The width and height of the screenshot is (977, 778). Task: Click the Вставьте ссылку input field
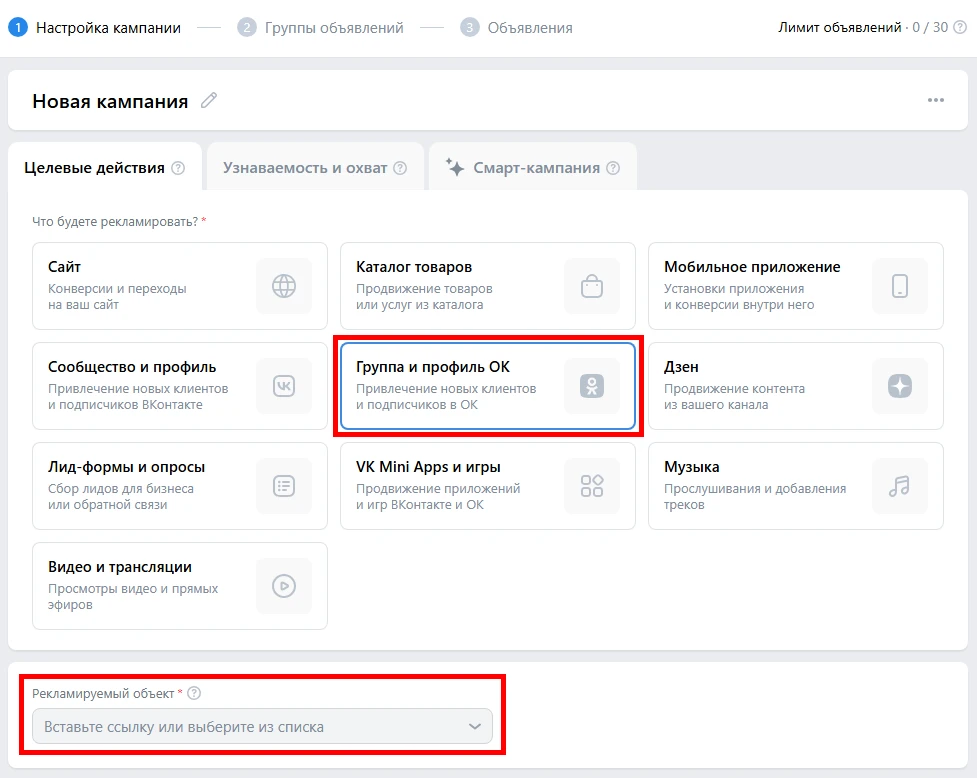coord(245,727)
